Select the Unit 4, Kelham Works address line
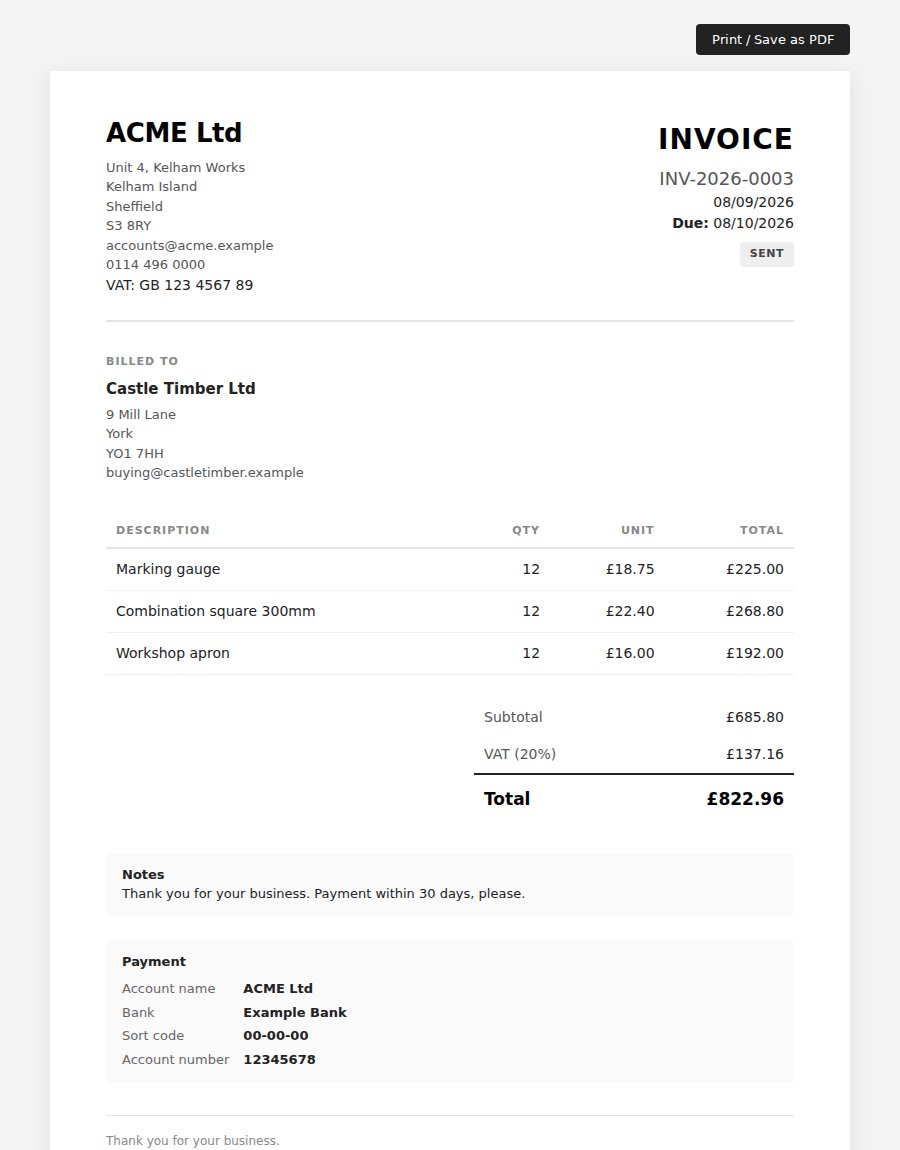Viewport: 900px width, 1150px height. coord(175,168)
